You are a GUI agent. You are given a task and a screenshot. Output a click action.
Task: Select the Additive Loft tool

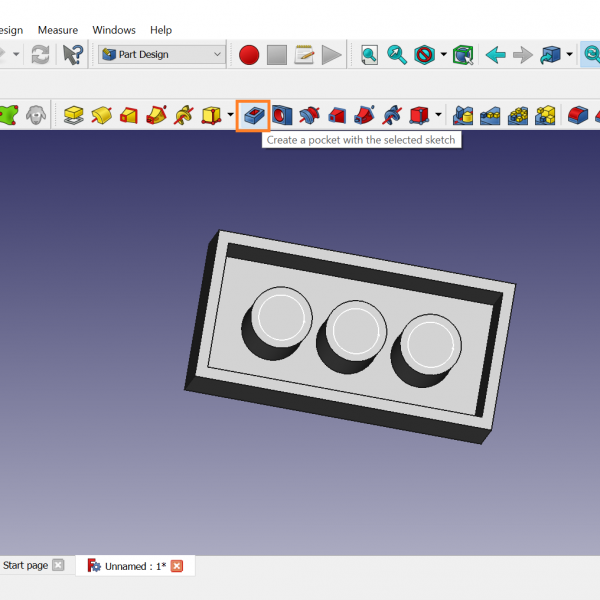(x=128, y=115)
